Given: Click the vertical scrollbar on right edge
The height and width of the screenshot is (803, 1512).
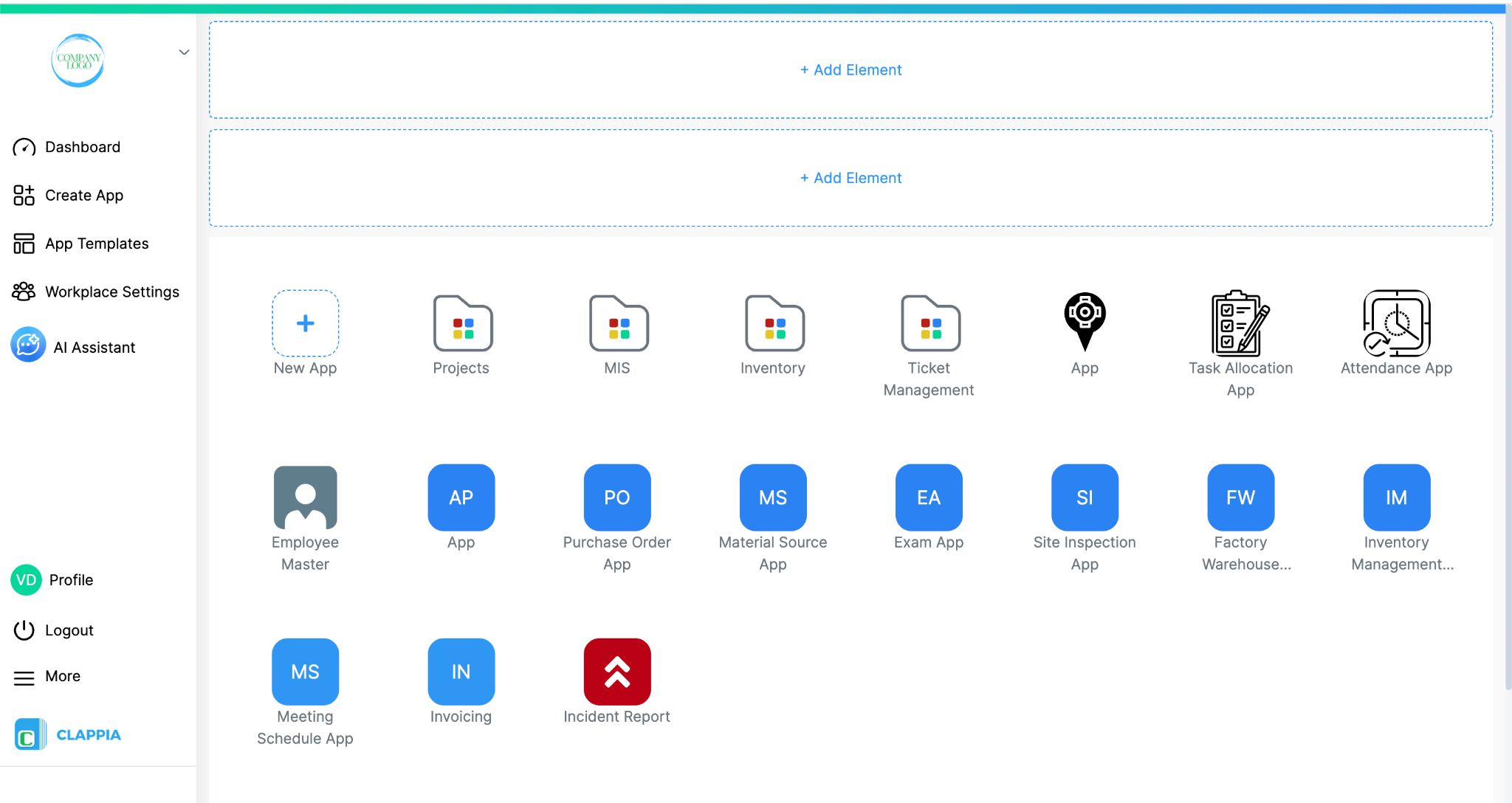Looking at the screenshot, I should (x=1507, y=347).
